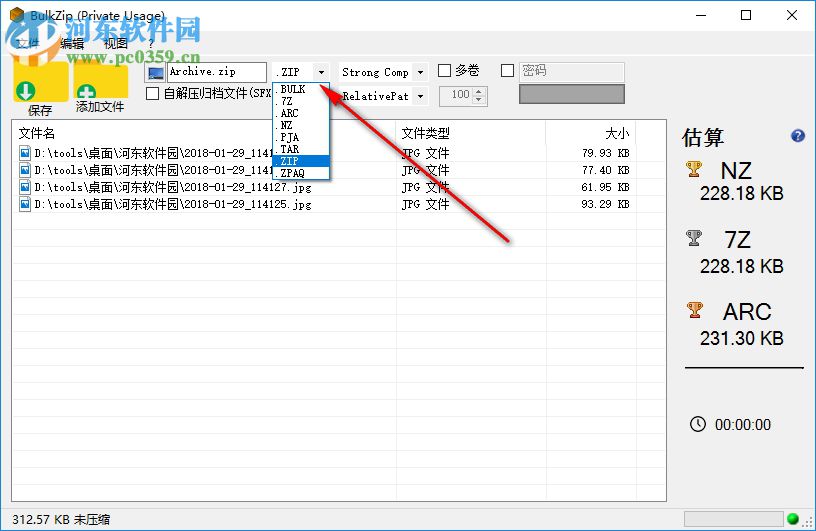
Task: Toggle the self-extracting archive (SFX) checkbox
Action: 152,94
